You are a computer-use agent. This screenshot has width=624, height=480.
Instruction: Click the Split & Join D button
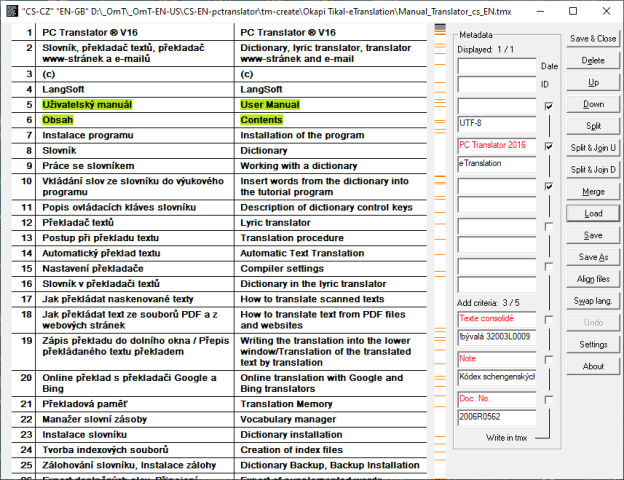593,170
